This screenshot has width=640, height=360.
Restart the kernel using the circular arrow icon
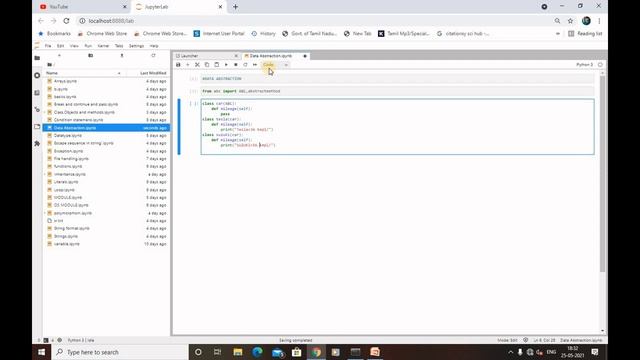245,65
